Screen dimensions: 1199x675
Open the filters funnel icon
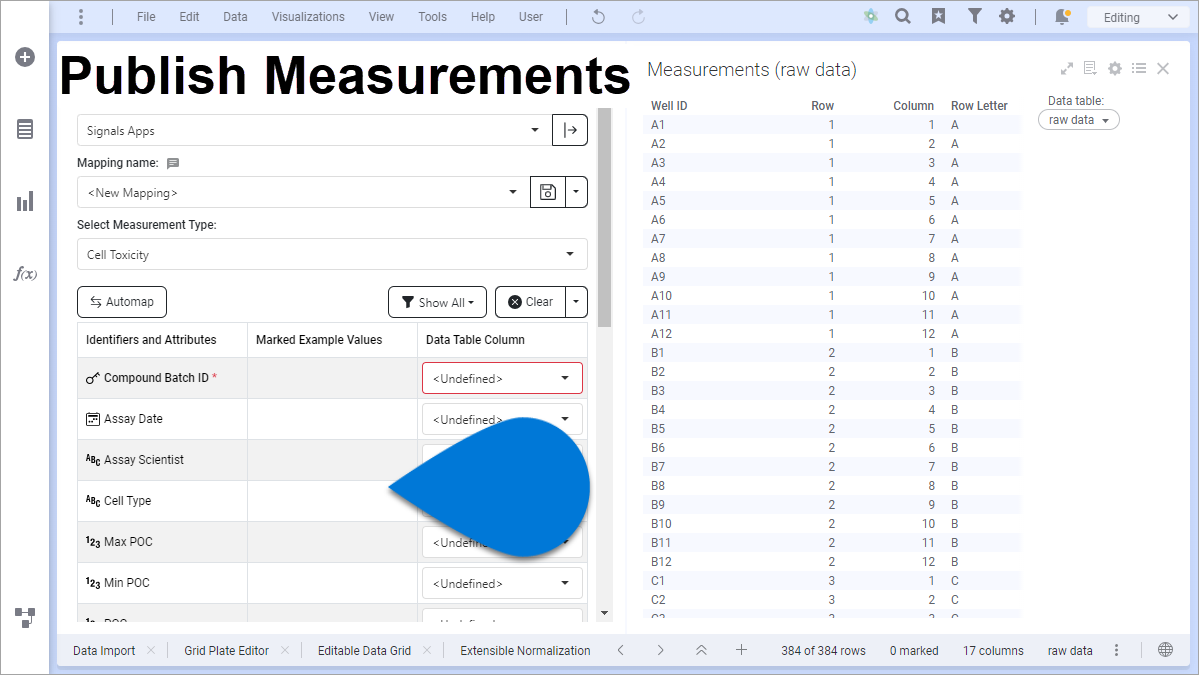click(974, 16)
